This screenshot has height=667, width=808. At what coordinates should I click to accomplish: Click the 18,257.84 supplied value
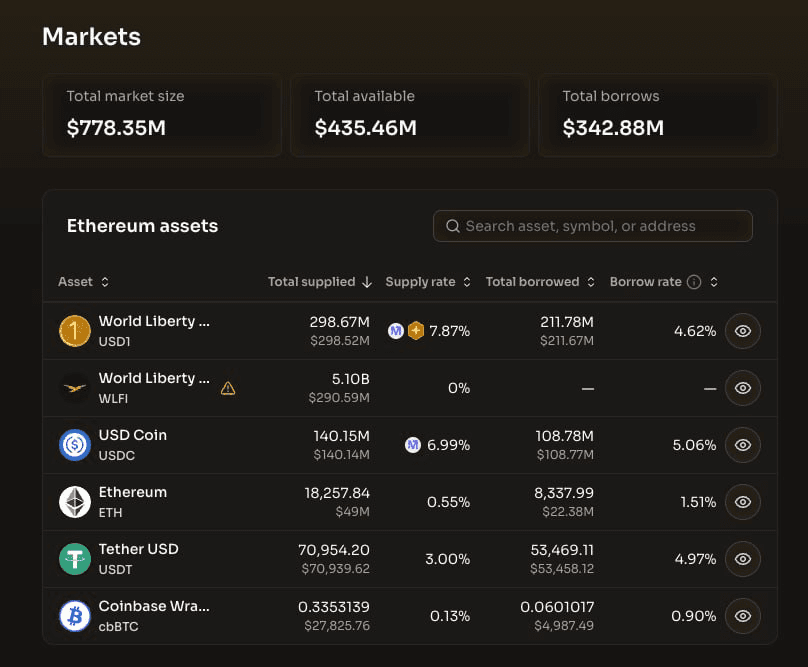[x=337, y=493]
